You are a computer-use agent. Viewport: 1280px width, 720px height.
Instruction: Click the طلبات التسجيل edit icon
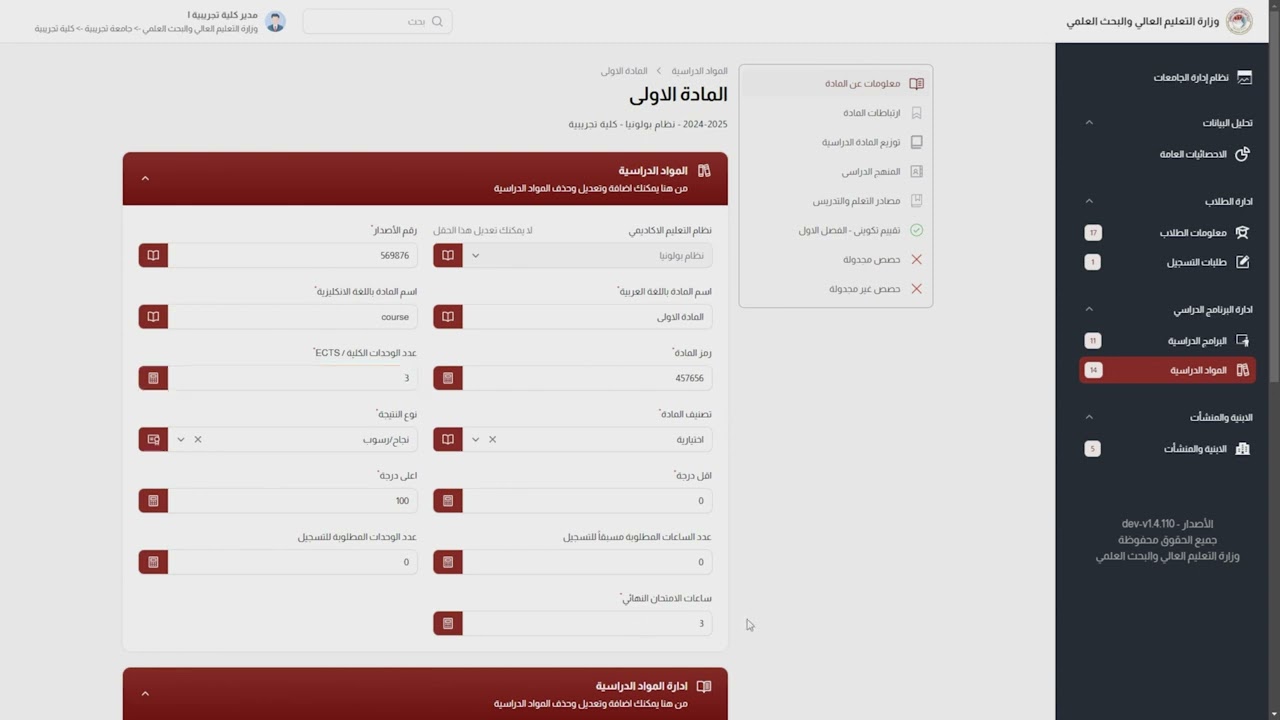pos(1242,262)
